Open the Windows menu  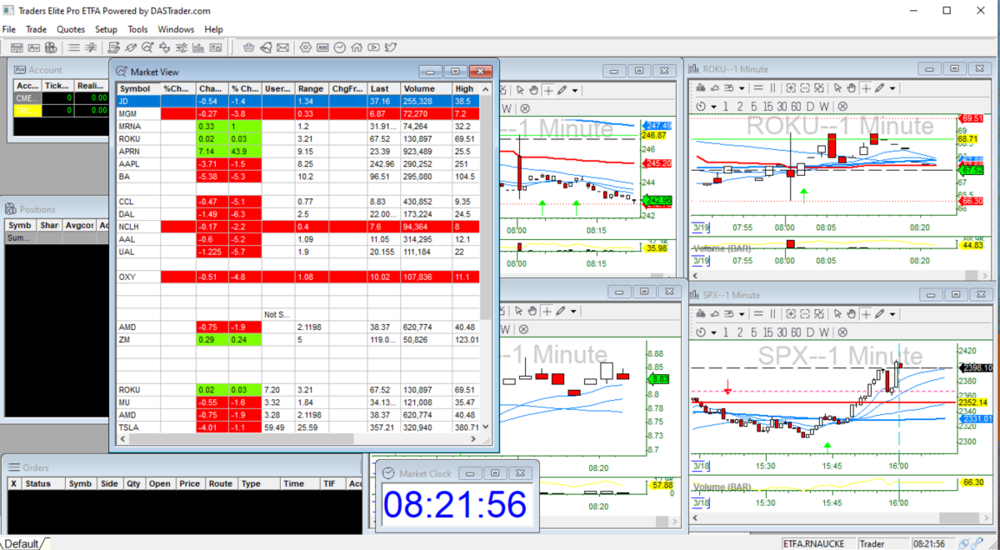[x=176, y=30]
